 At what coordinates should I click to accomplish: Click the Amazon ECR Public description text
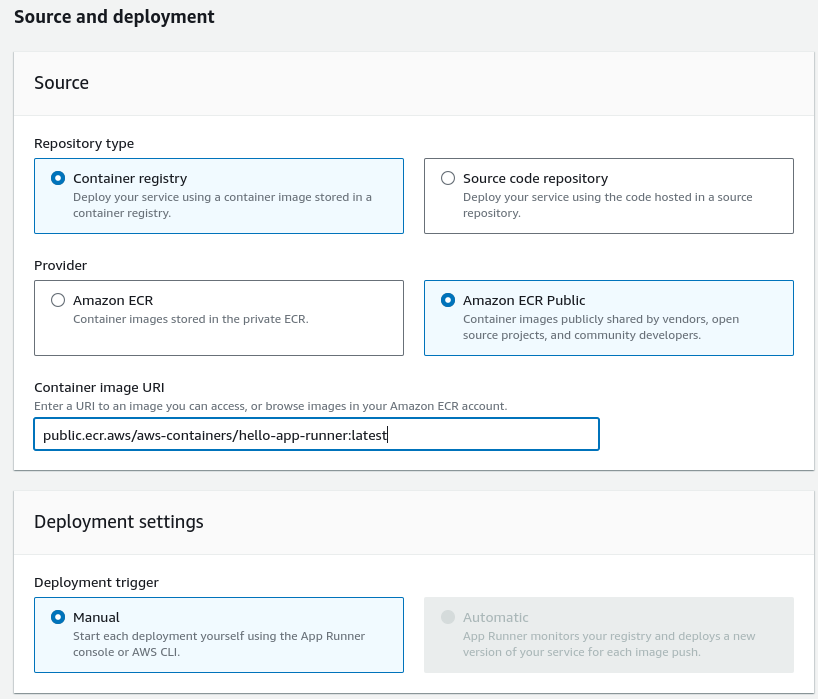[x=600, y=327]
